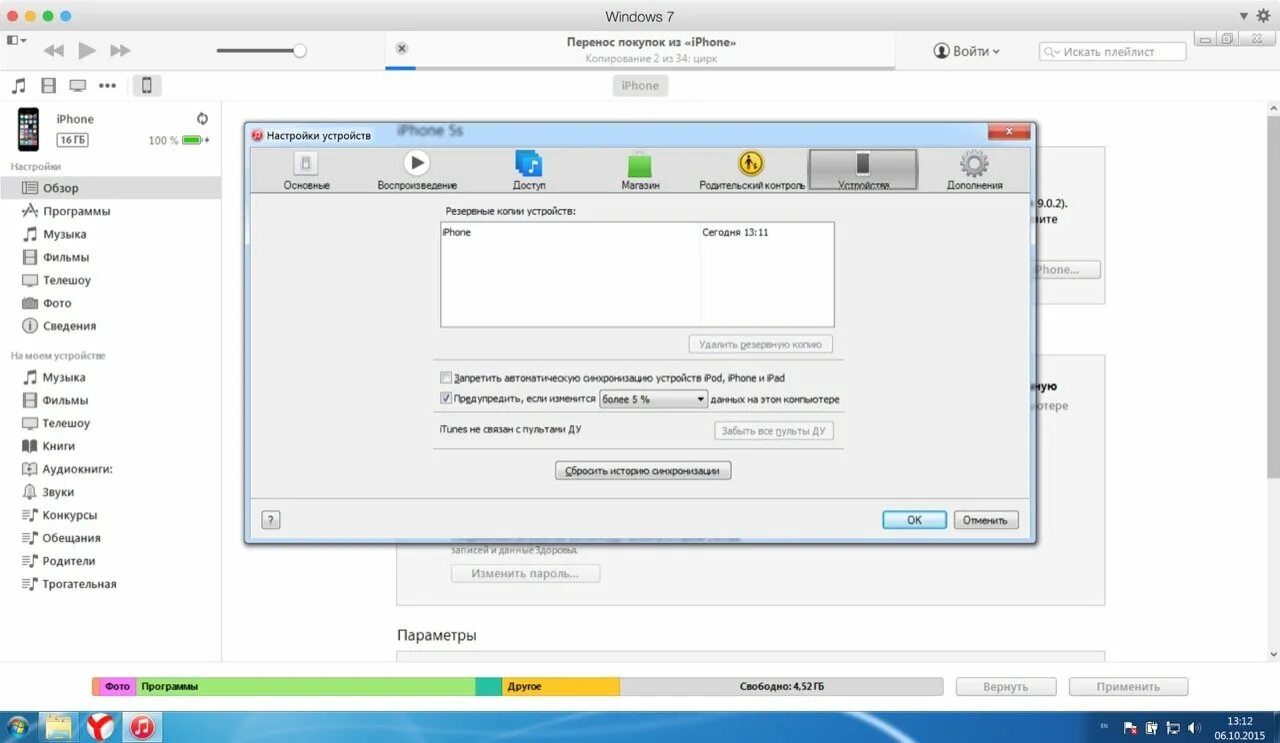Click the Вернуть button
The image size is (1280, 743).
point(1005,687)
